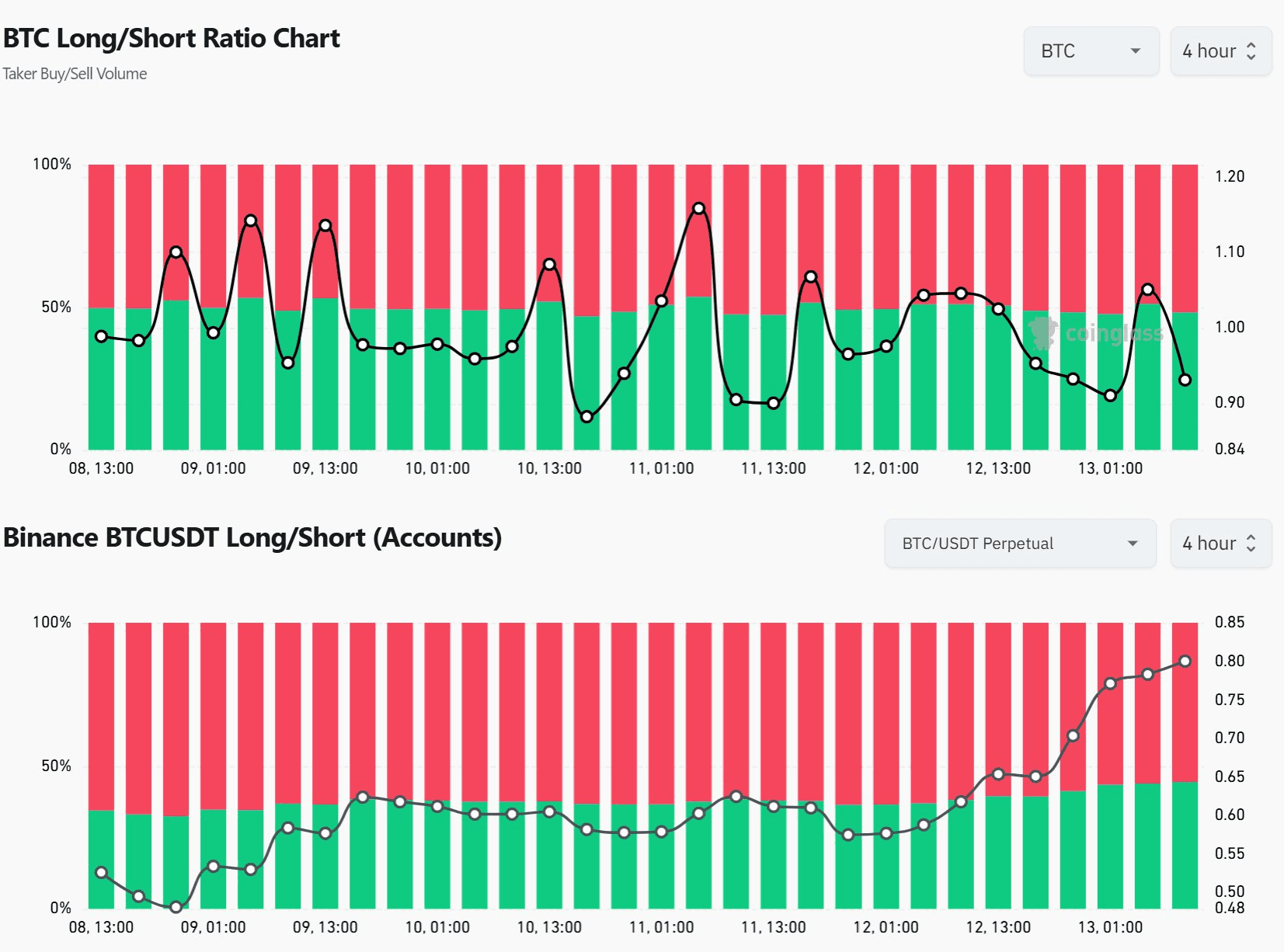Click the "Taker Buy/Sell Volume" subtitle
This screenshot has width=1284, height=952.
tap(75, 74)
